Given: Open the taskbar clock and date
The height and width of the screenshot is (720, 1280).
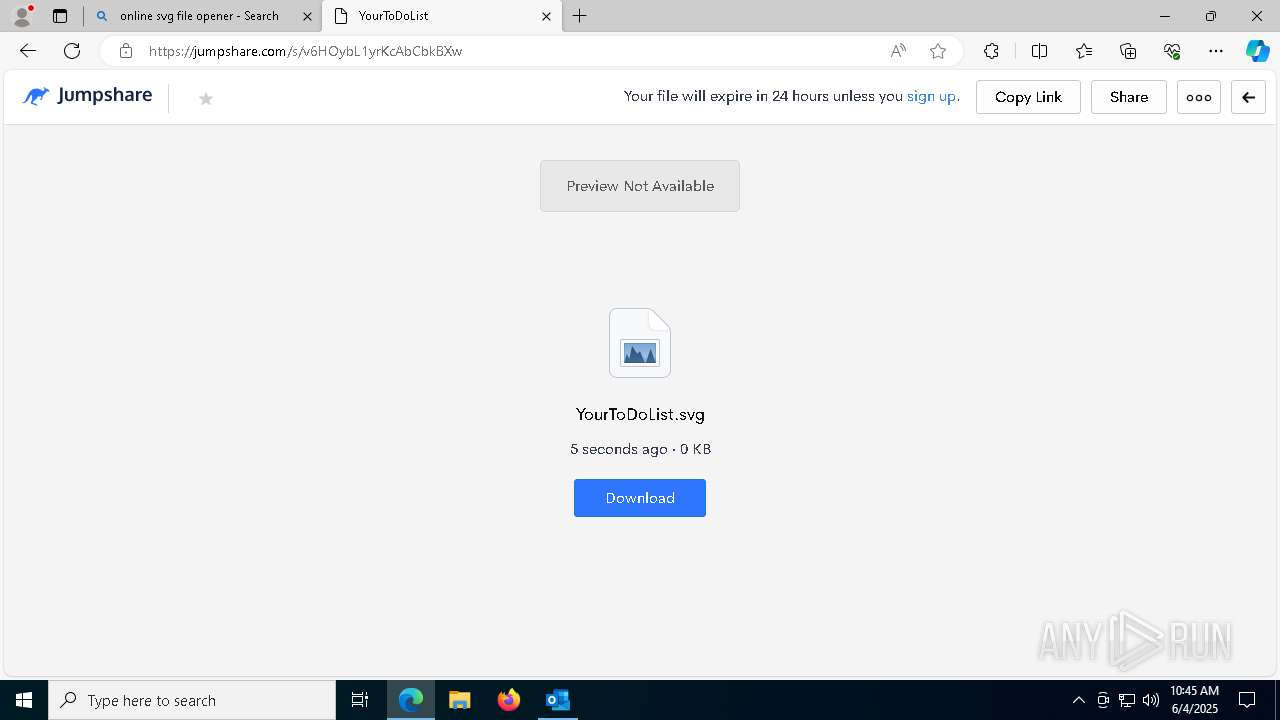Looking at the screenshot, I should pyautogui.click(x=1194, y=700).
